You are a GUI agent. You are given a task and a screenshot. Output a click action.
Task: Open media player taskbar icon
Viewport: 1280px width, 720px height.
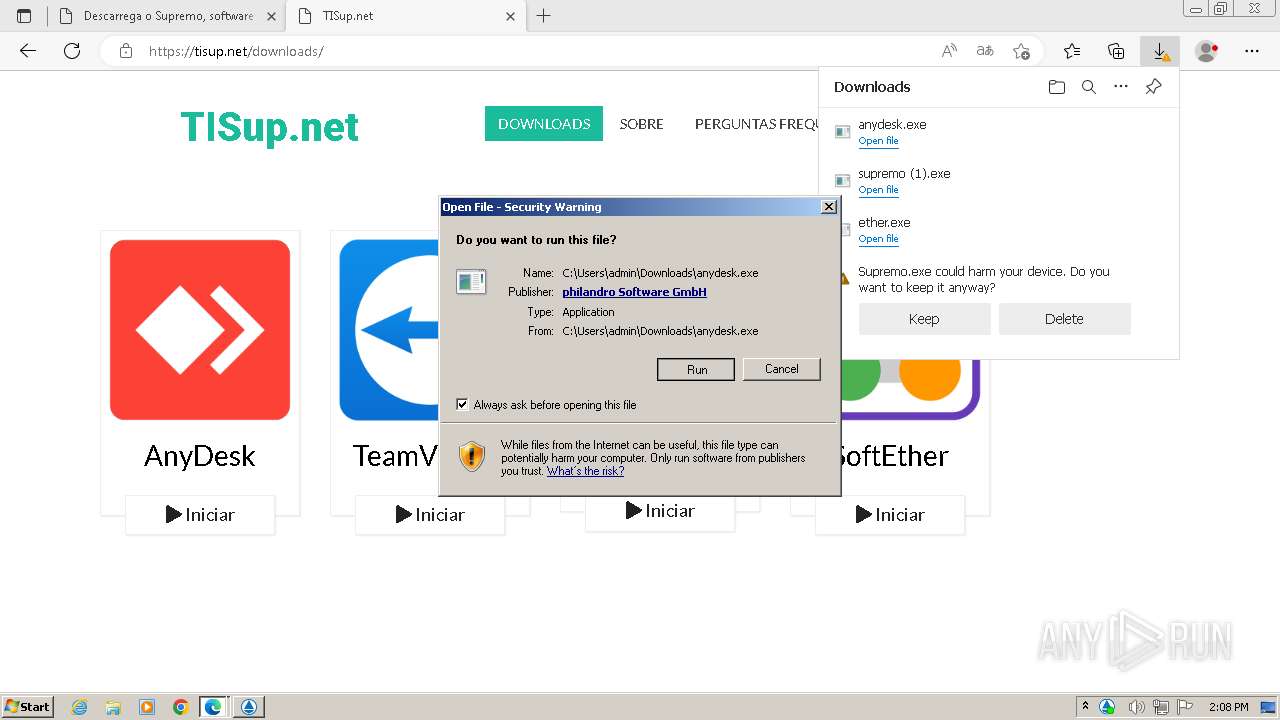[147, 707]
